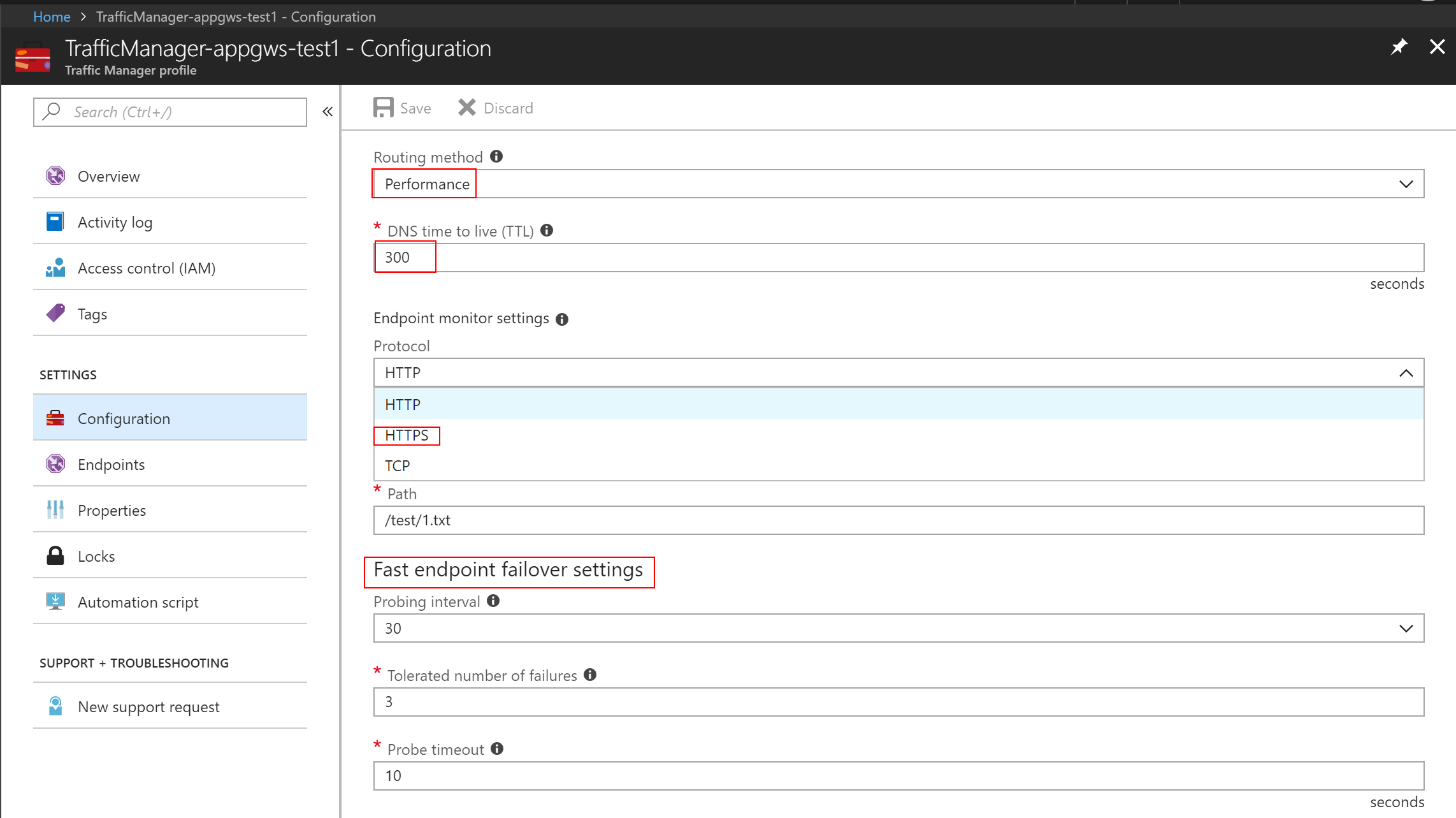The width and height of the screenshot is (1456, 818).
Task: Click the Probing interval info icon
Action: 493,601
